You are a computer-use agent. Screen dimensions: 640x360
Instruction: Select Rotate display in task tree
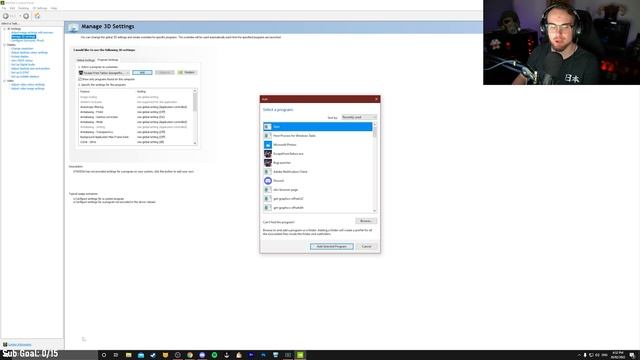pyautogui.click(x=20, y=57)
